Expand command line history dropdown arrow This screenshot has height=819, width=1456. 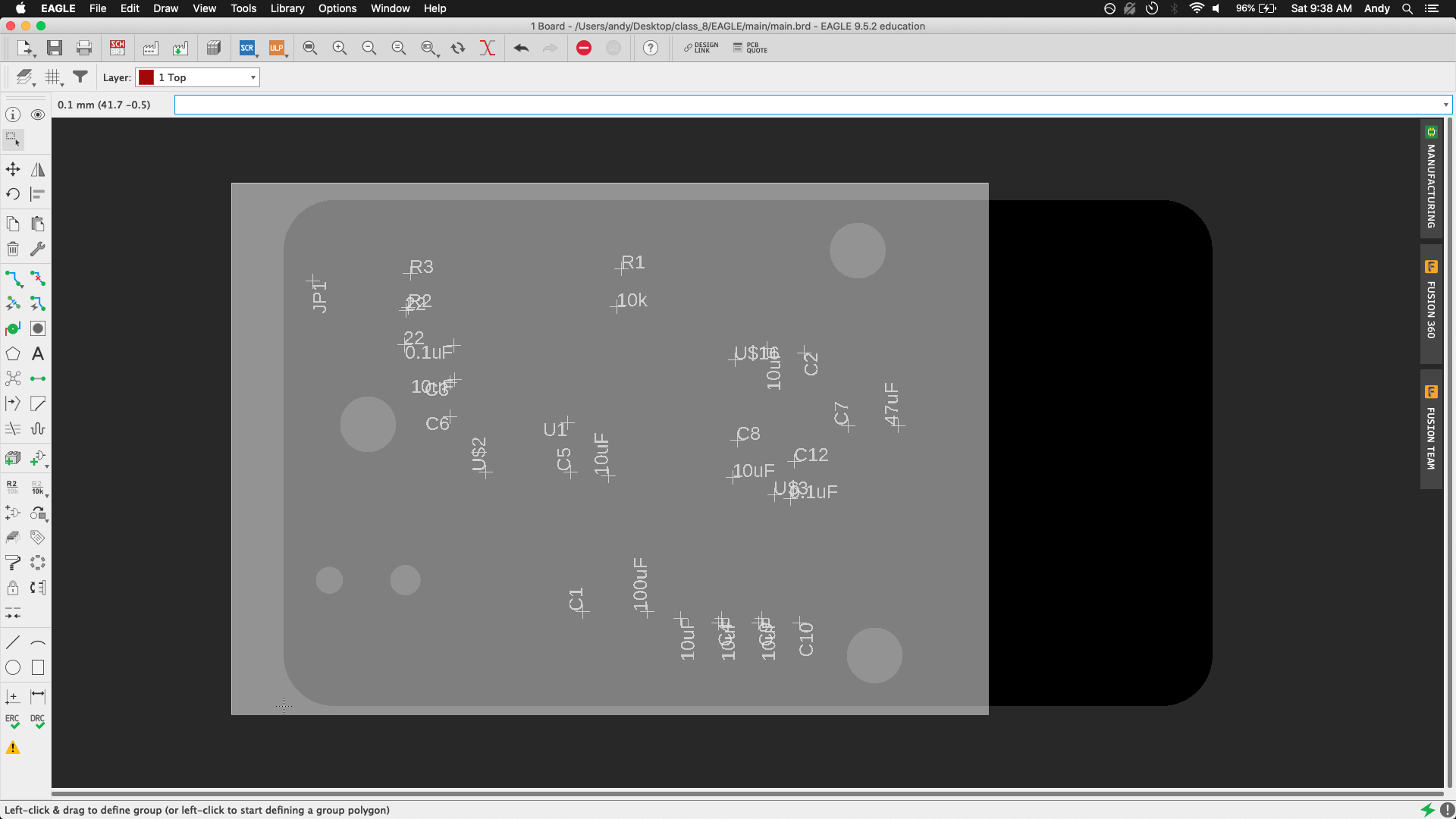coord(1446,105)
